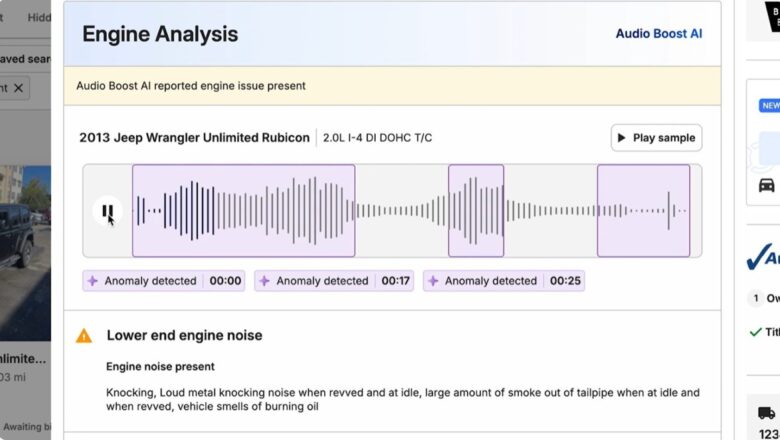Jump to the anomaly detected at 00:25
Image resolution: width=780 pixels, height=440 pixels.
503,281
